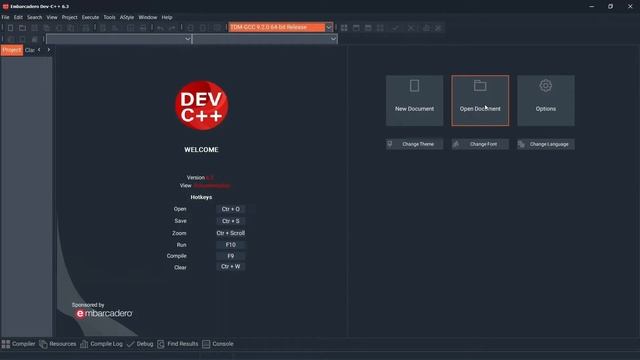This screenshot has height=360, width=640.
Task: Open the Compile Log bottom tab
Action: (x=102, y=344)
